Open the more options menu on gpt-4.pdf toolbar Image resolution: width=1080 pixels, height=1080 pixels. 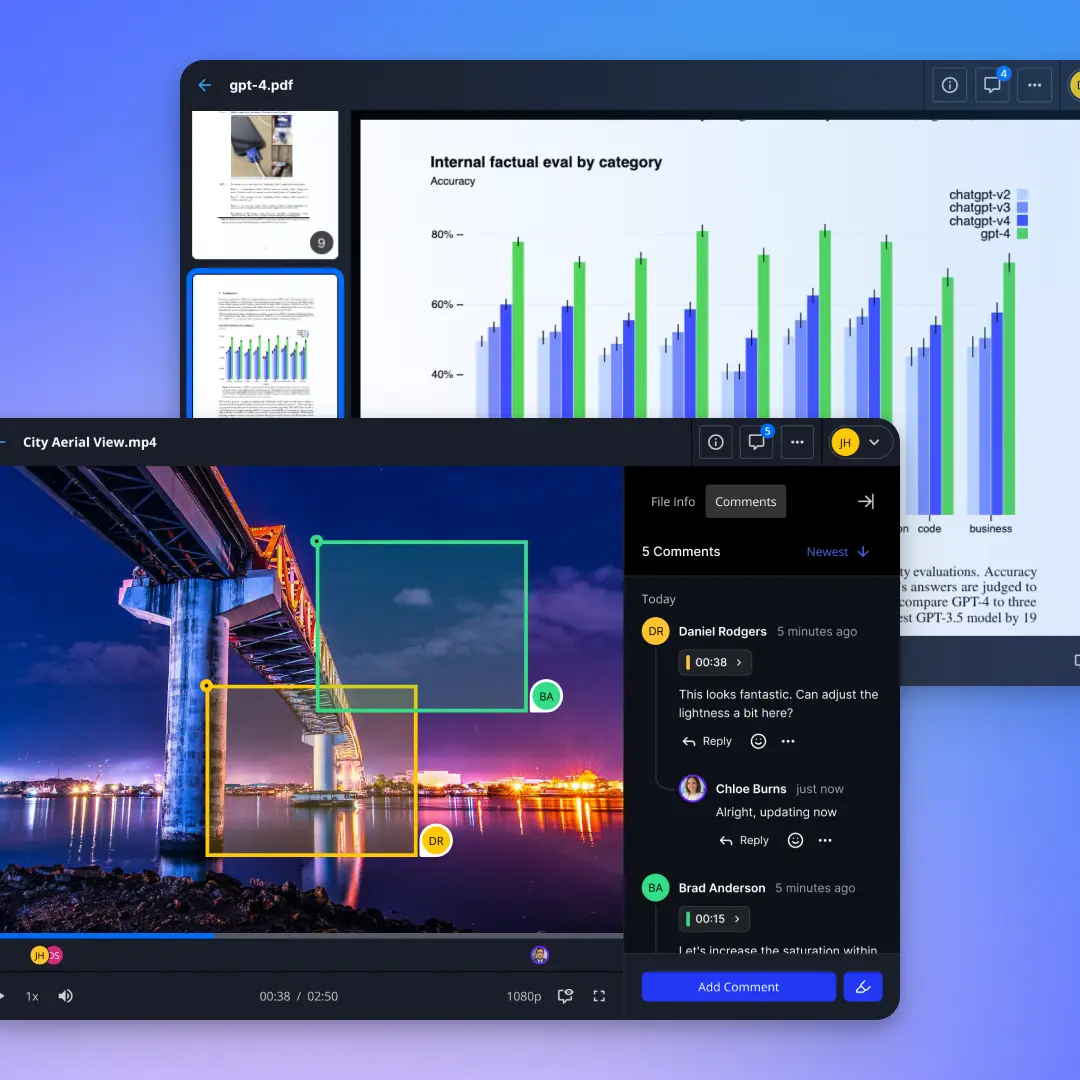1035,85
